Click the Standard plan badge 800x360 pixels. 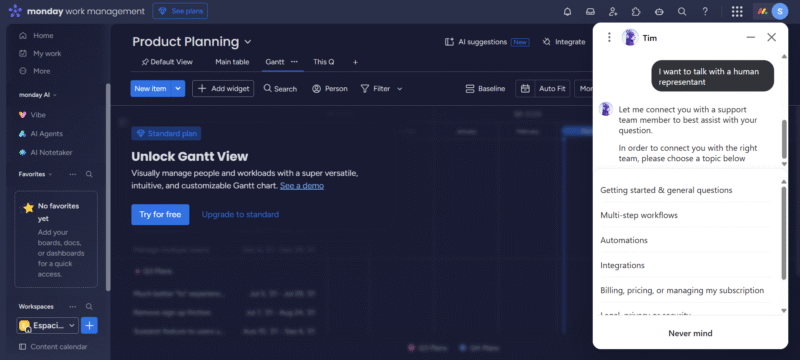[166, 134]
